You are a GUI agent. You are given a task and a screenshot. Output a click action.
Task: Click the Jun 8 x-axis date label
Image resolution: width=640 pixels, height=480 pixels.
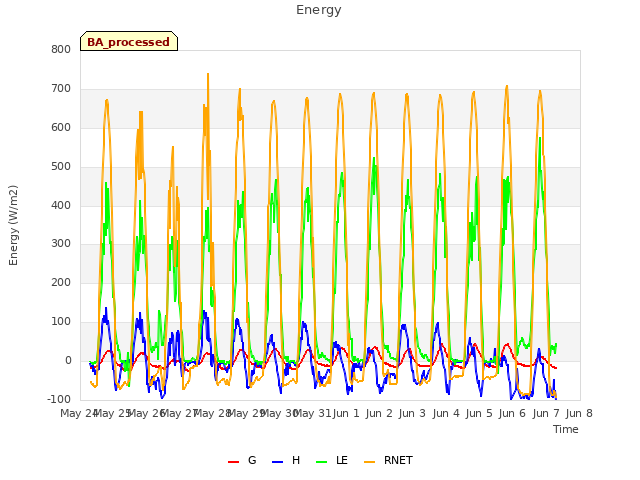point(579,413)
